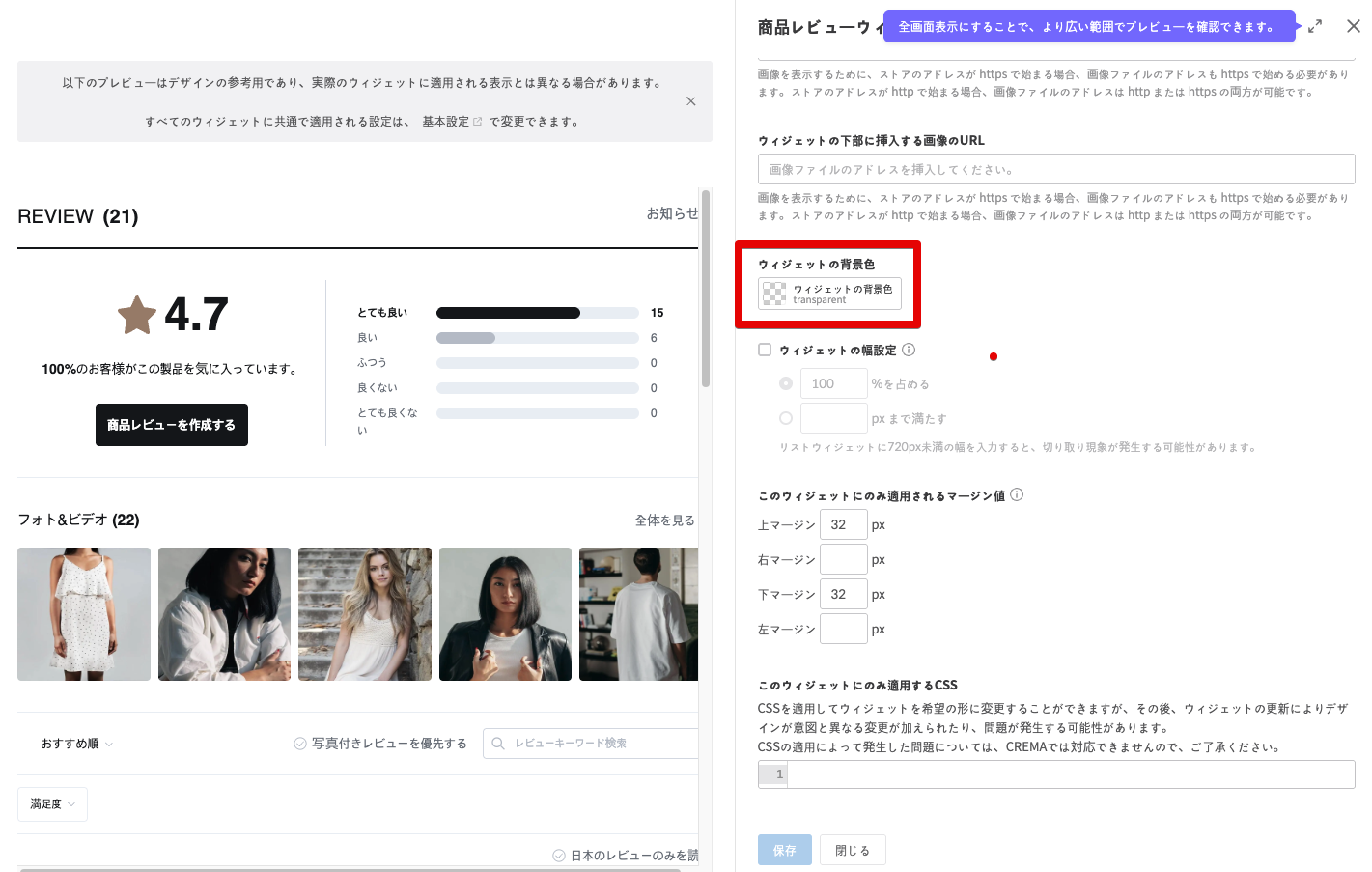Open the widget background color picker

[x=829, y=294]
